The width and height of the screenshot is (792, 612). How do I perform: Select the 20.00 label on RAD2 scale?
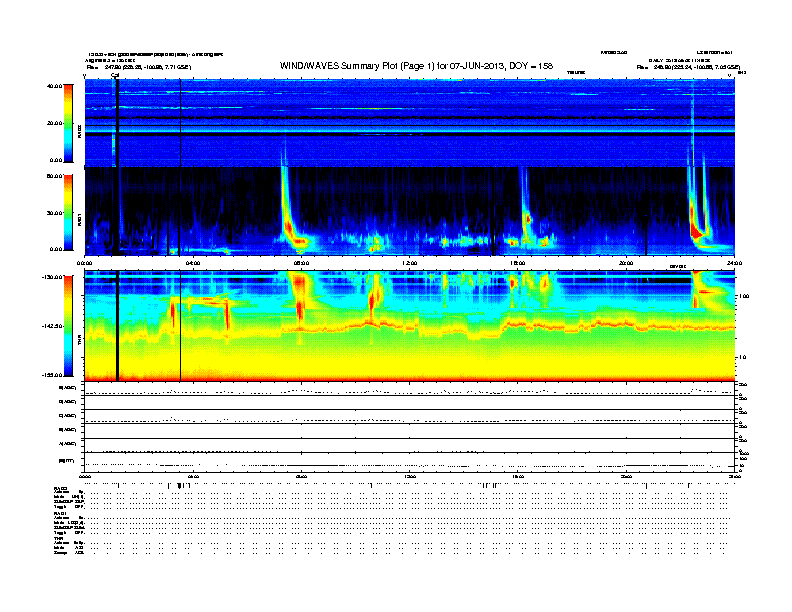click(54, 123)
